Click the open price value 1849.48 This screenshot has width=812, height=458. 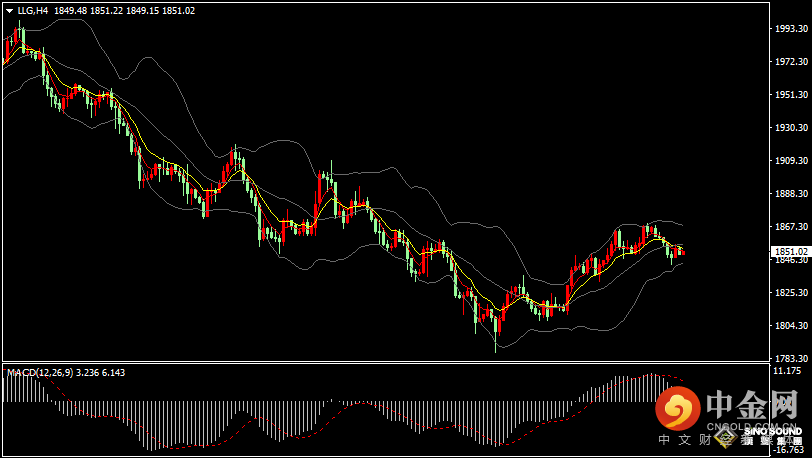(69, 11)
